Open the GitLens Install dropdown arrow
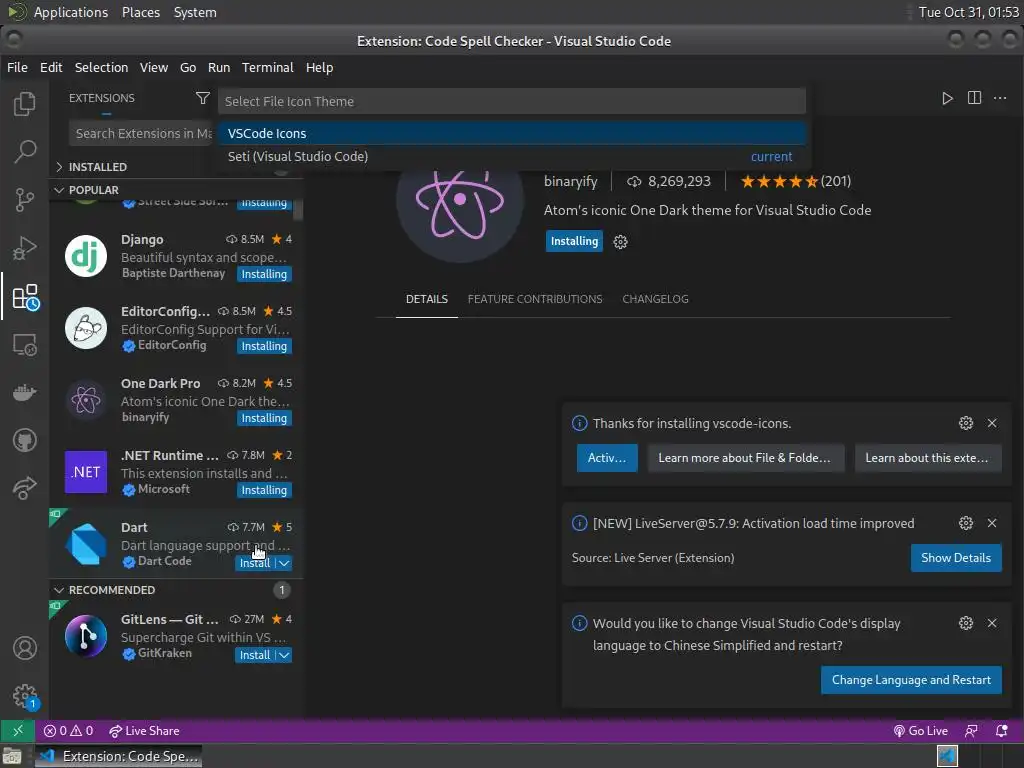This screenshot has width=1024, height=768. coord(284,655)
